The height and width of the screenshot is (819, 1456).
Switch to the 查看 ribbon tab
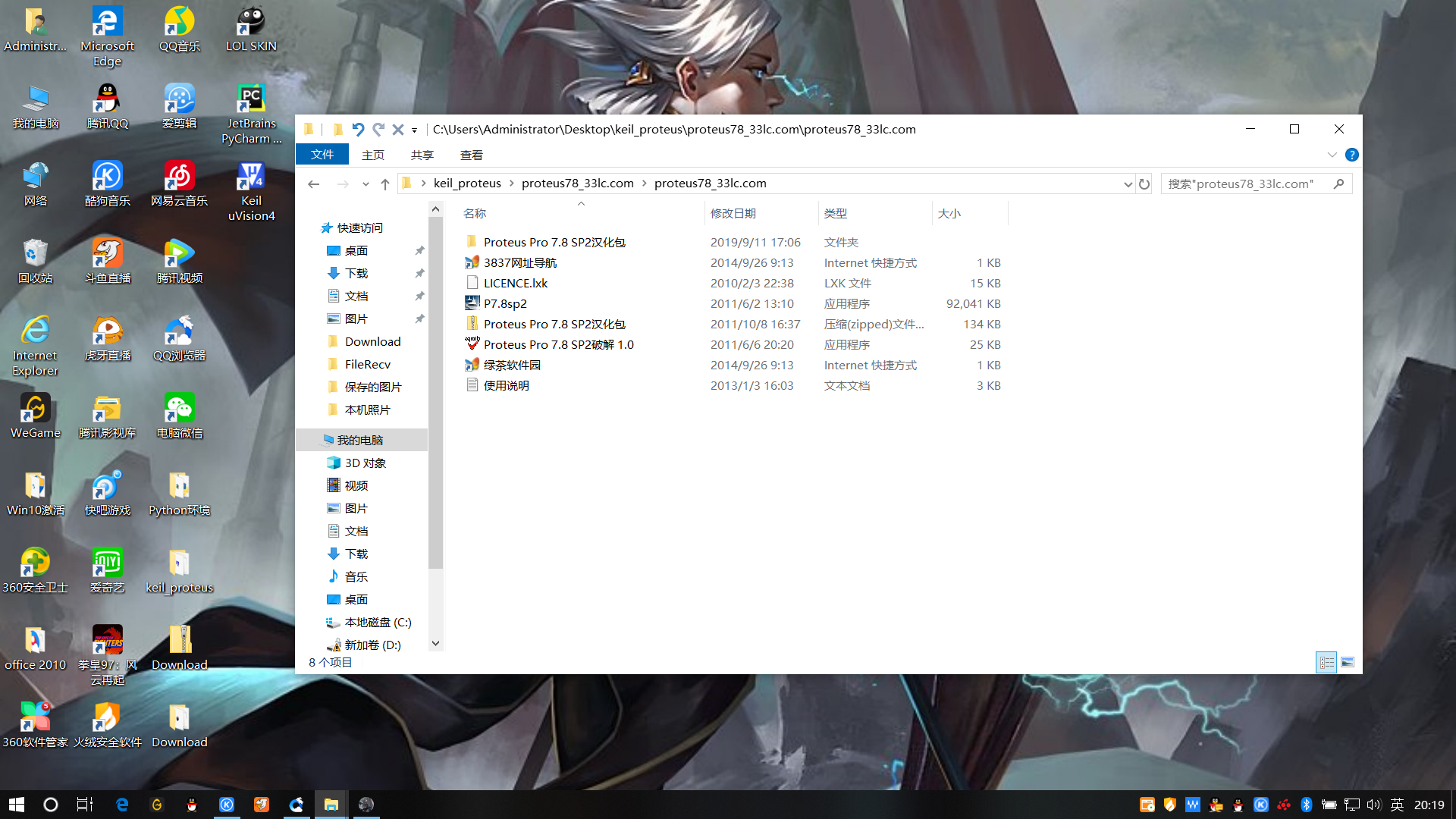point(471,155)
